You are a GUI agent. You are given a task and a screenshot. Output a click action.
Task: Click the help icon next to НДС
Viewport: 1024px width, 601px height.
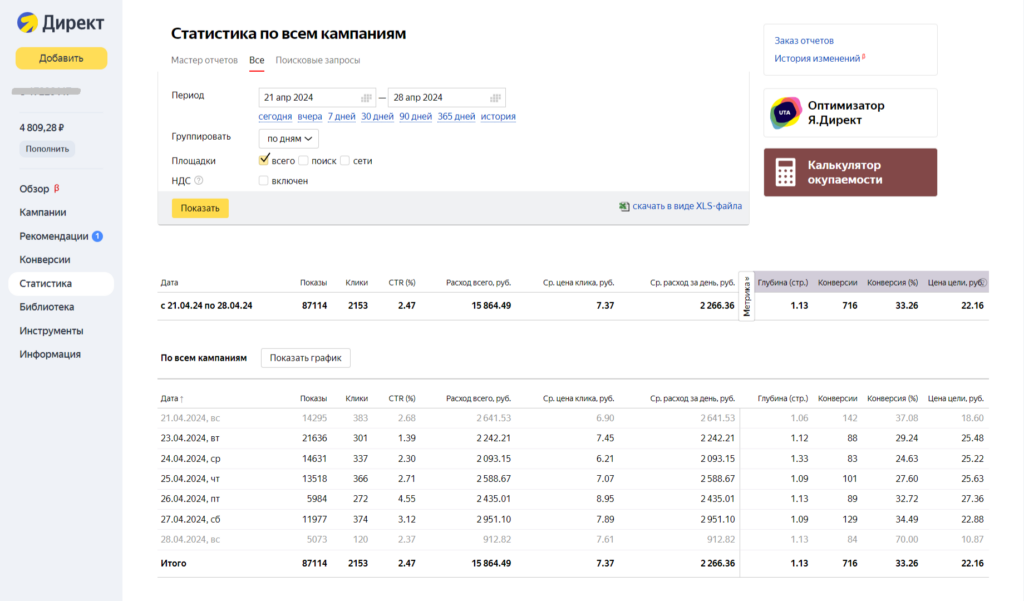click(x=198, y=181)
